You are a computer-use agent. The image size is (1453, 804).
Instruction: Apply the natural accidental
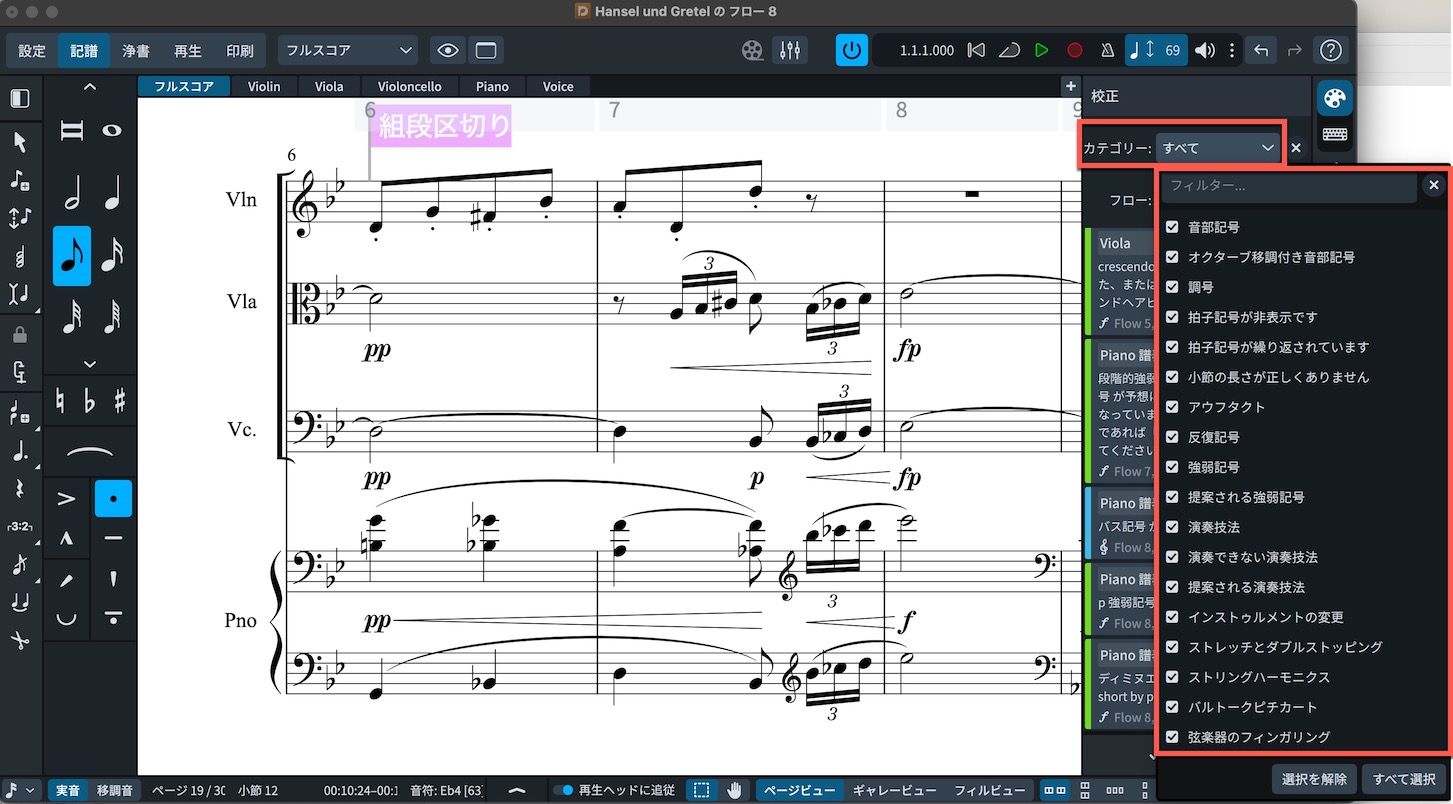point(60,402)
